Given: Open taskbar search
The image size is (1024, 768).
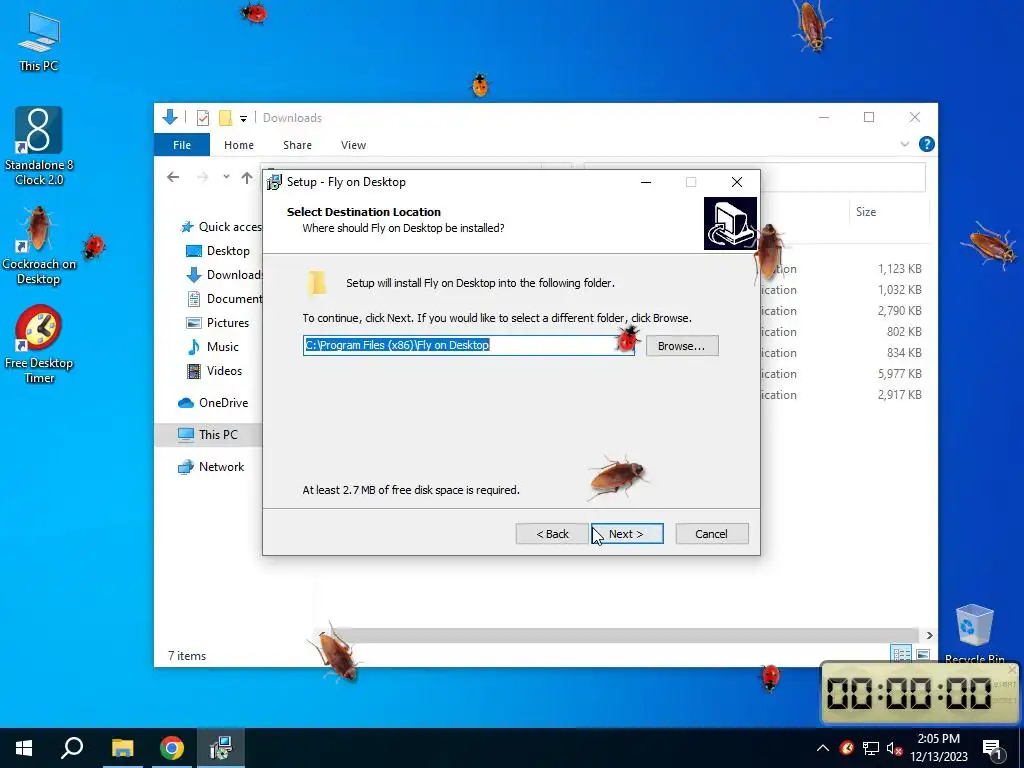Looking at the screenshot, I should pyautogui.click(x=72, y=748).
